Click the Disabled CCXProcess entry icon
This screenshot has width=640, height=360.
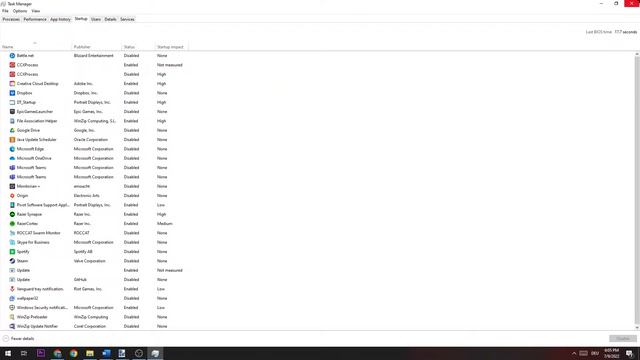tap(12, 74)
